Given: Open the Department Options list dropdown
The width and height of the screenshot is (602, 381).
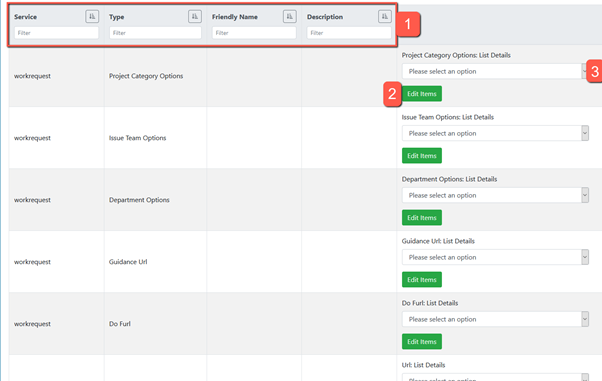Looking at the screenshot, I should click(495, 195).
